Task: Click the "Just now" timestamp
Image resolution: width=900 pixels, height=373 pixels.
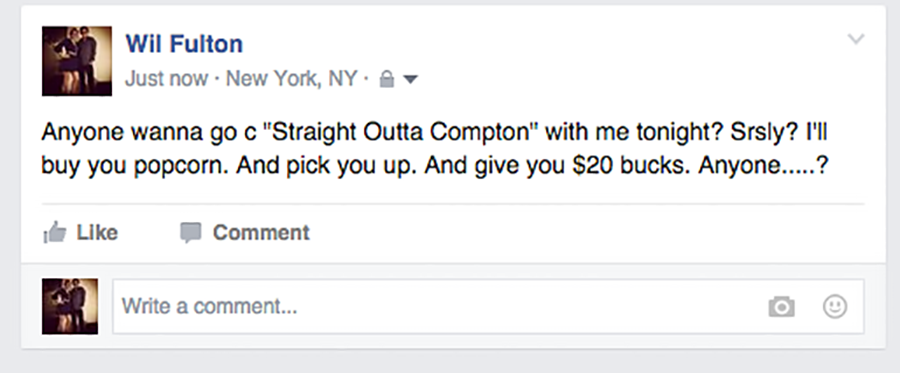Action: point(166,78)
